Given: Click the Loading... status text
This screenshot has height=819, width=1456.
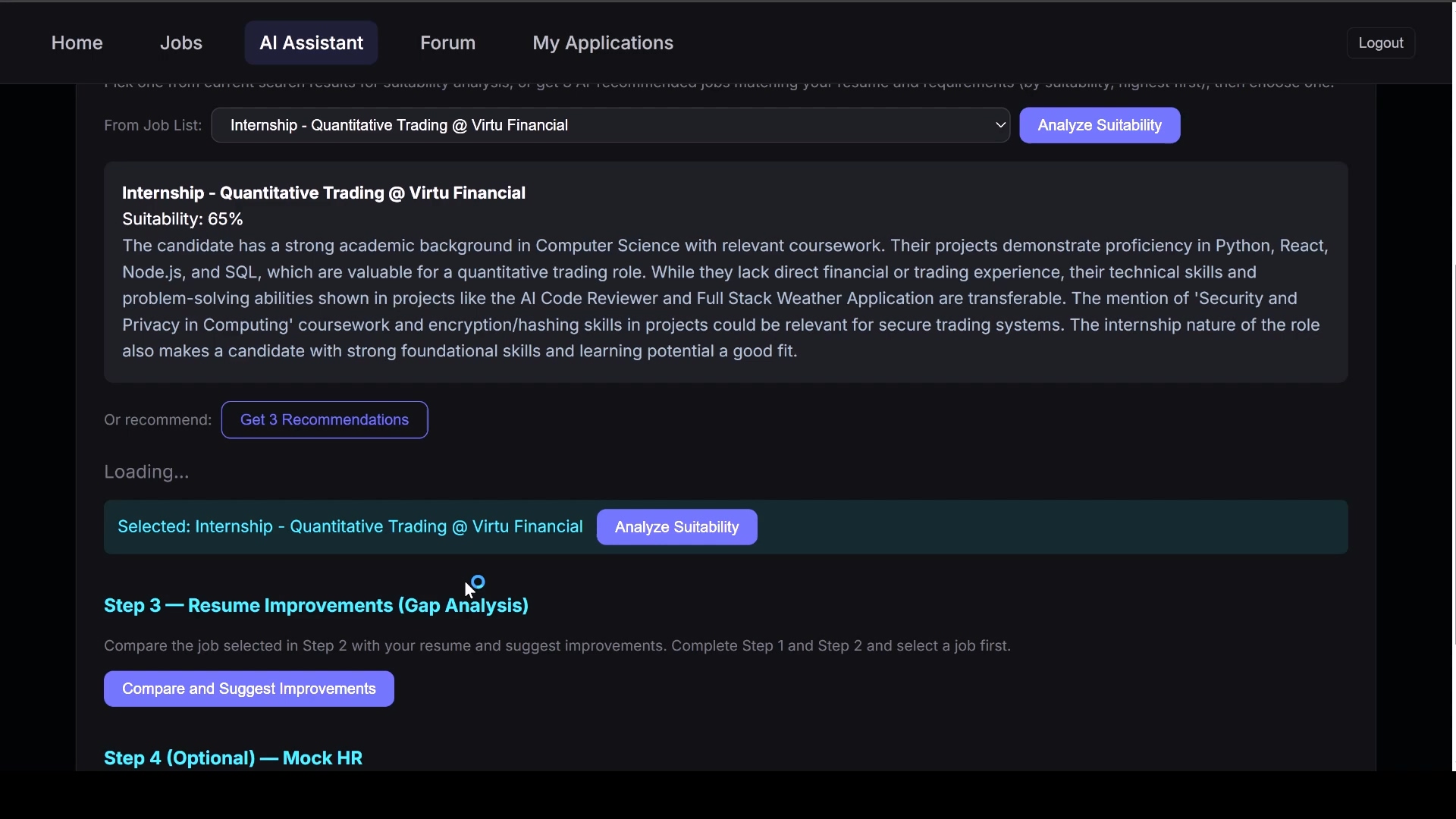Looking at the screenshot, I should pyautogui.click(x=146, y=472).
